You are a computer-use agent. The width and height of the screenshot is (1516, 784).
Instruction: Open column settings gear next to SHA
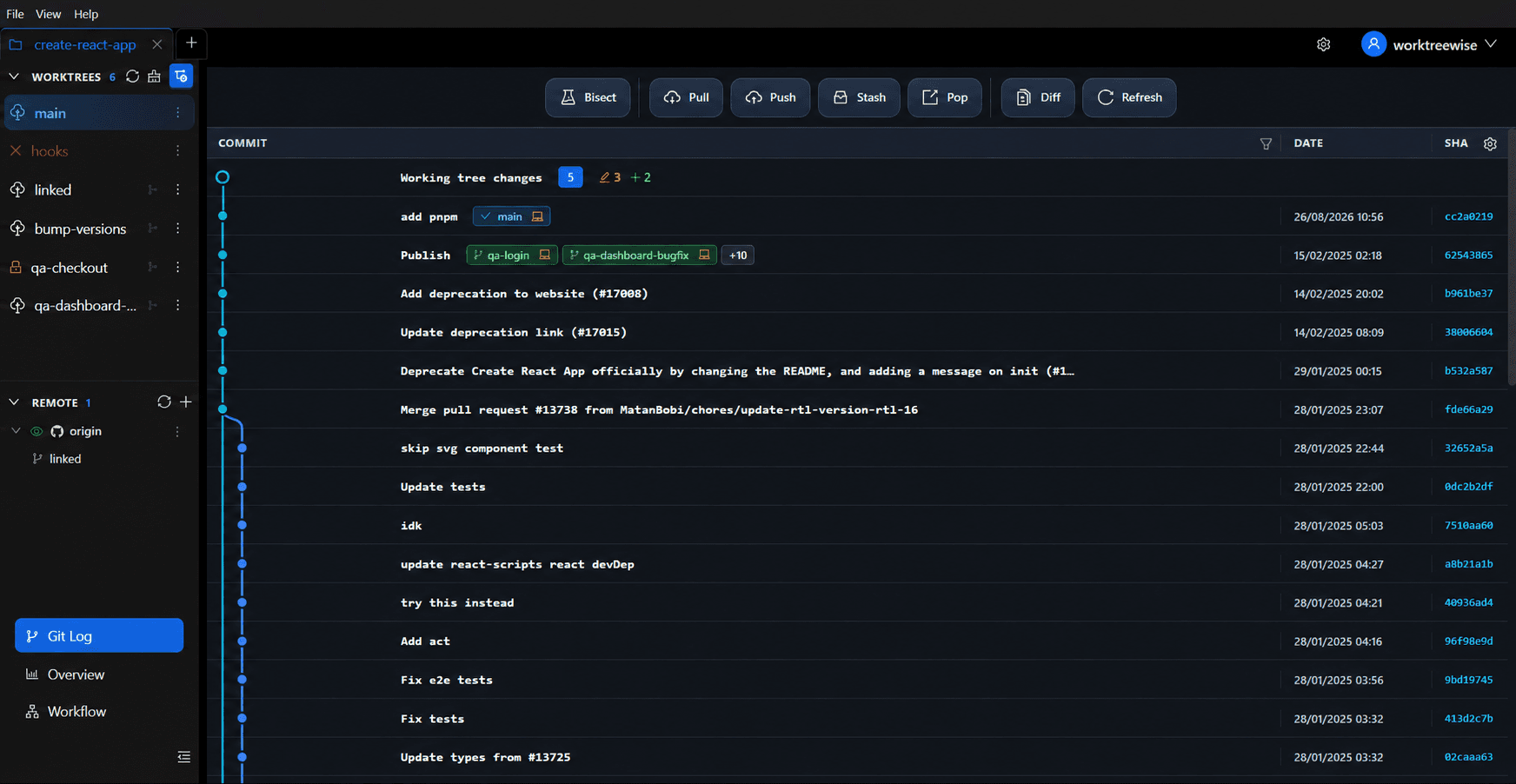tap(1490, 143)
